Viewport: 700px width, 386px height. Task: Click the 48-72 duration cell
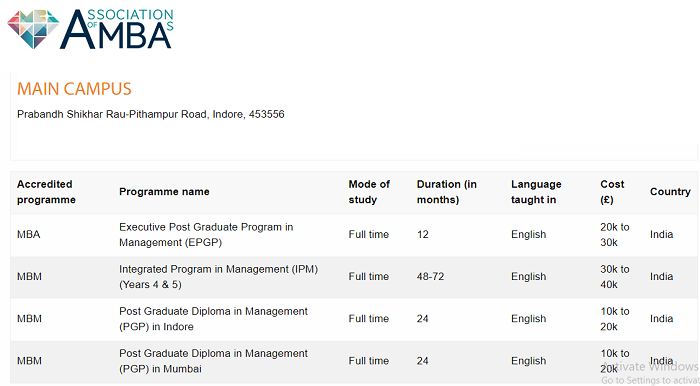tap(430, 277)
